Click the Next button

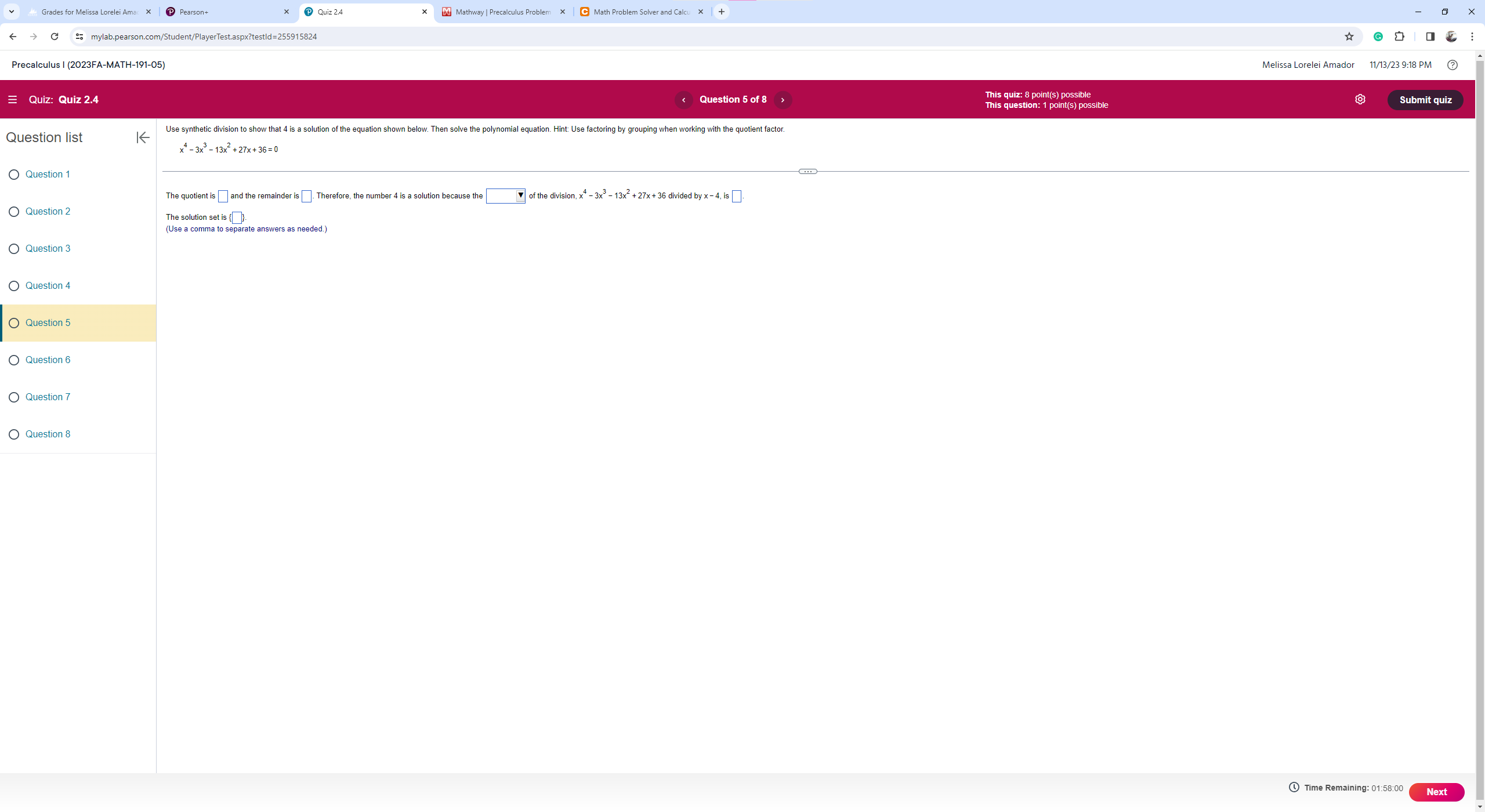[1436, 792]
